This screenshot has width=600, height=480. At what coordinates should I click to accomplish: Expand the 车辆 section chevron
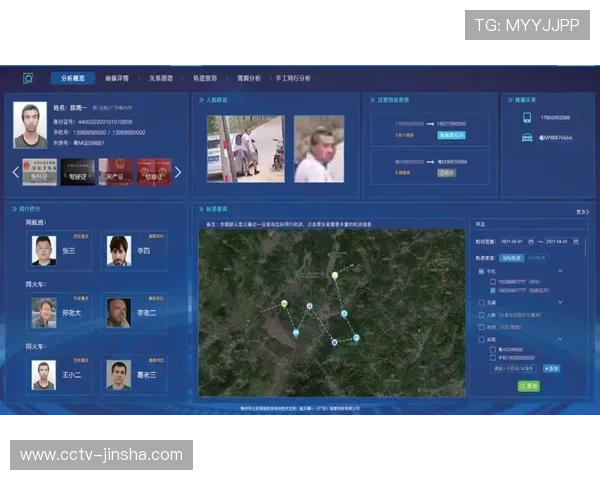[560, 302]
